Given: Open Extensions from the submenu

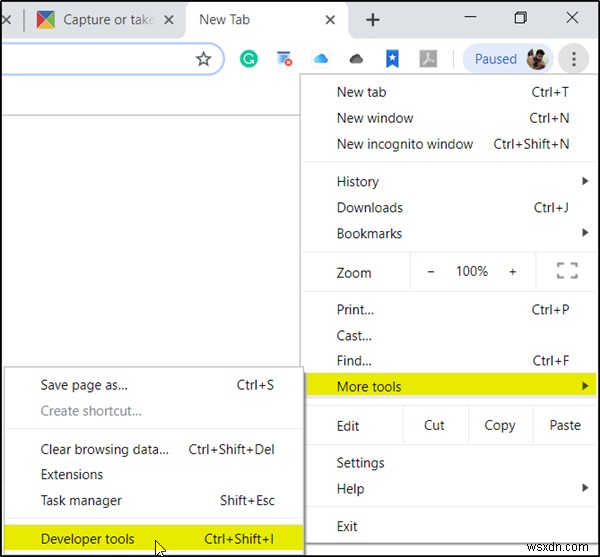Looking at the screenshot, I should pyautogui.click(x=154, y=474).
